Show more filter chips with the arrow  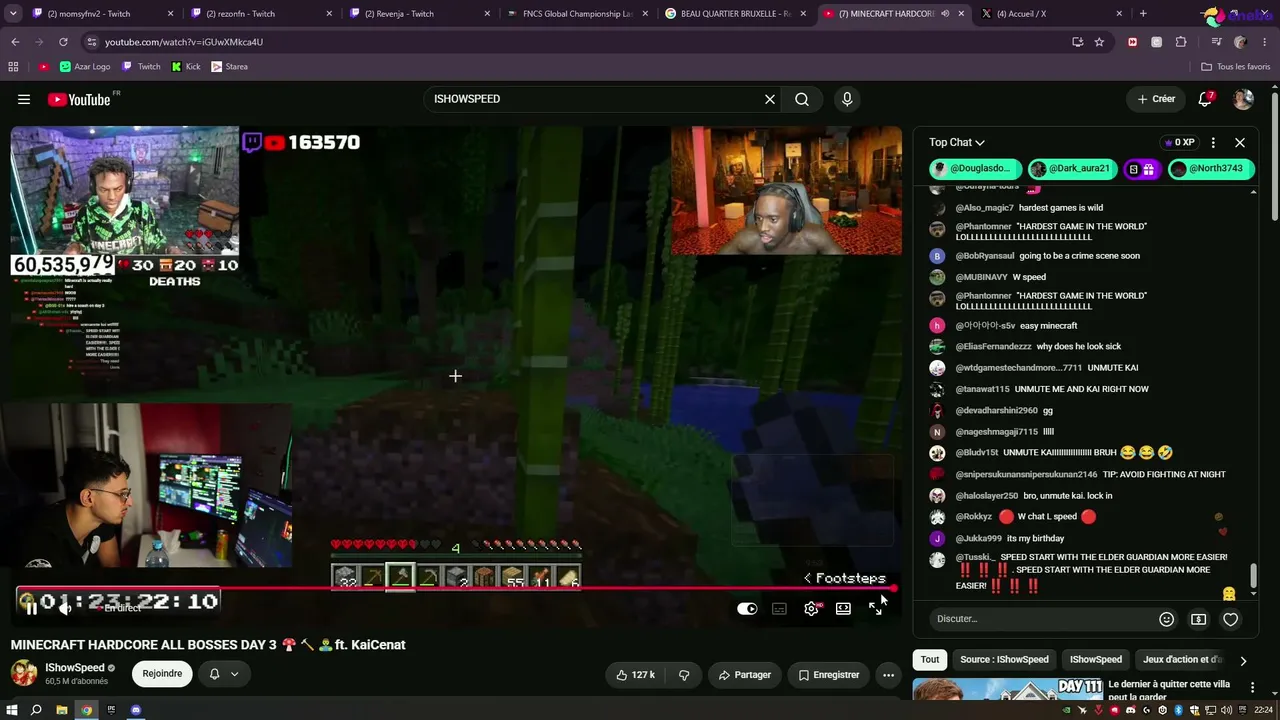click(1243, 661)
